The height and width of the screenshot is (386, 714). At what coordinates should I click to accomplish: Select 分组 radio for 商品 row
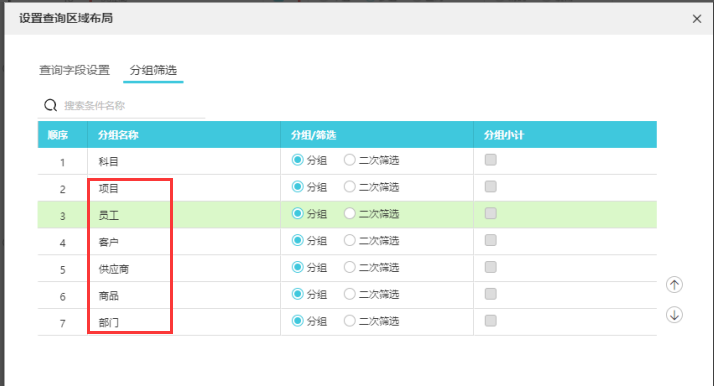click(298, 294)
